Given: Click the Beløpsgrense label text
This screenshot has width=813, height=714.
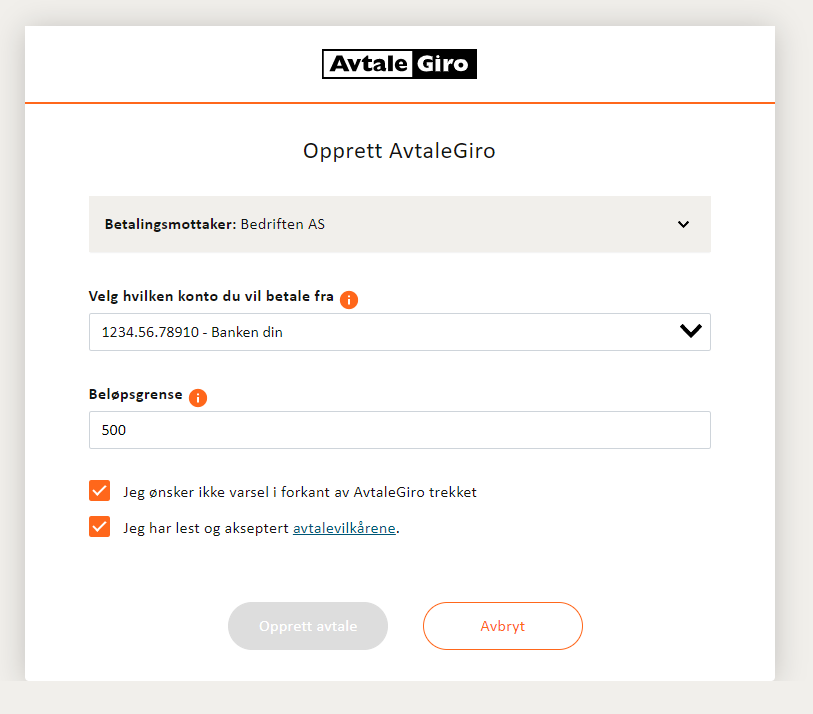Looking at the screenshot, I should coord(136,395).
